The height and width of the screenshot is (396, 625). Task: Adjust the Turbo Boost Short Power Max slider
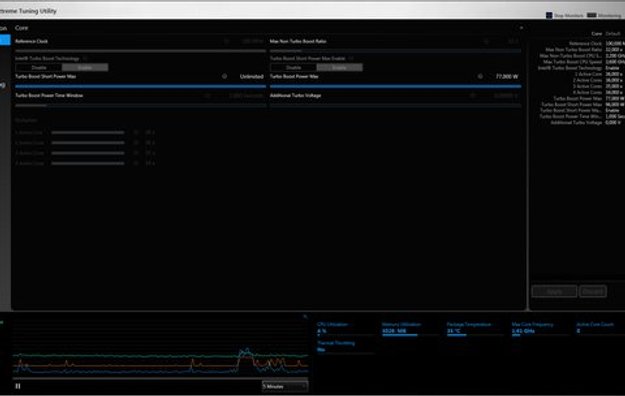tap(140, 86)
